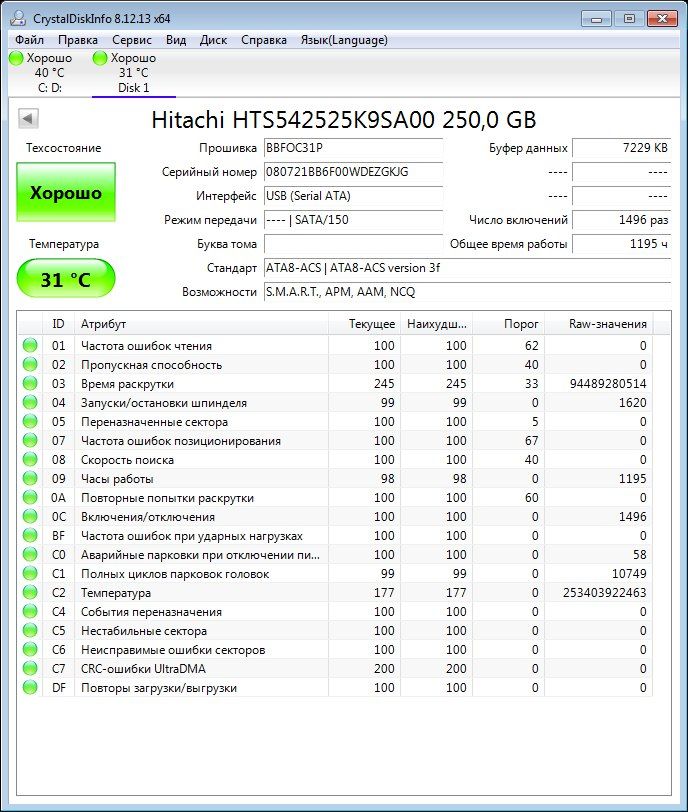Click the Интерфейс field USB (Serial ATA)

pos(354,196)
